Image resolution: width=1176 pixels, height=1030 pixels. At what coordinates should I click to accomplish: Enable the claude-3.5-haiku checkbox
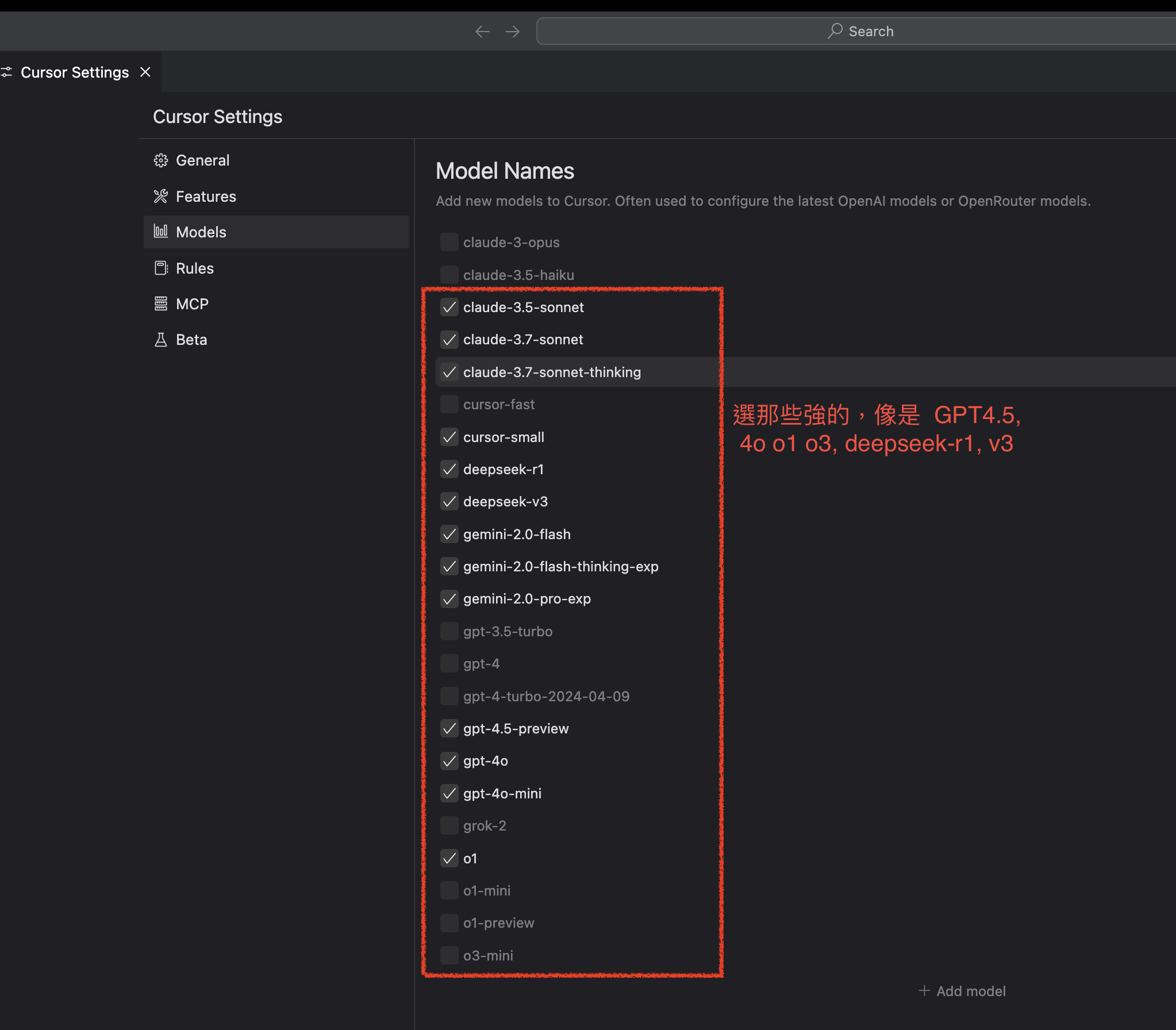click(x=449, y=275)
